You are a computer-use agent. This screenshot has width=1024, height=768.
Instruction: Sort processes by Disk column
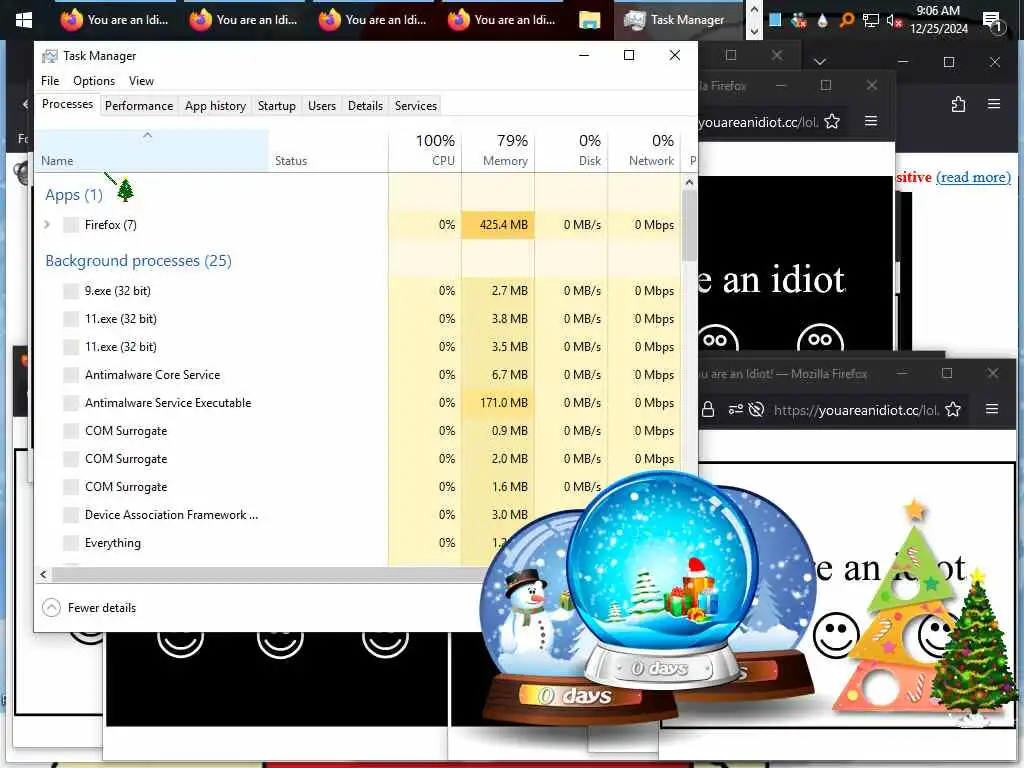pyautogui.click(x=571, y=150)
